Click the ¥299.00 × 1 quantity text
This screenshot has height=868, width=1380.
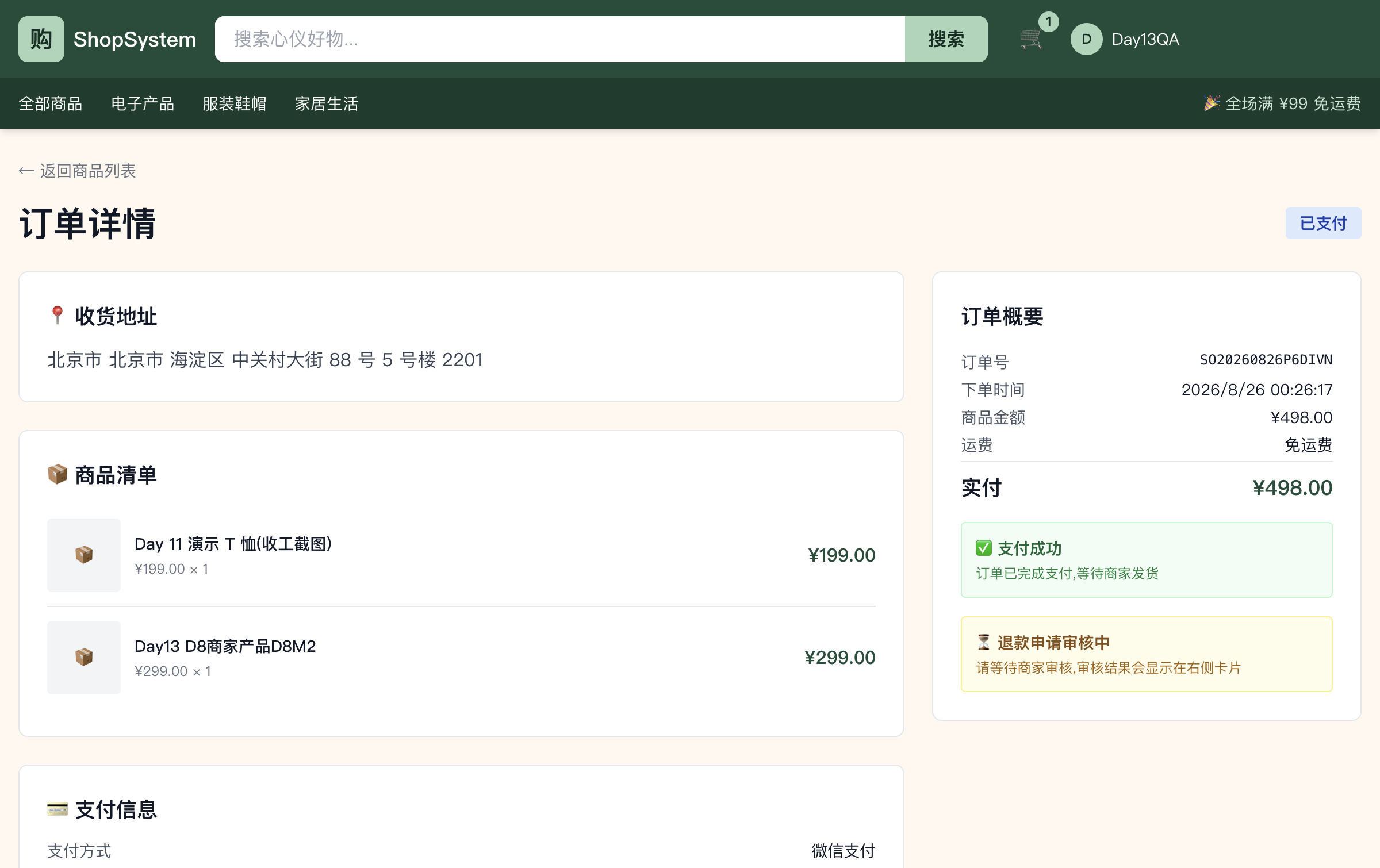tap(172, 671)
